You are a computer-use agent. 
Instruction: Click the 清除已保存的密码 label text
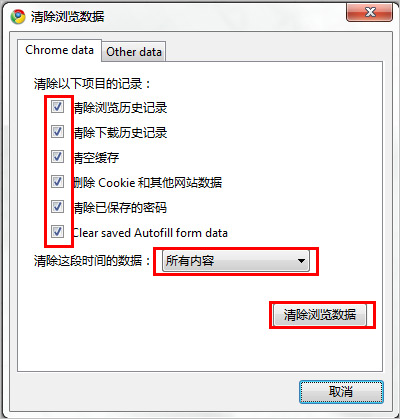(x=120, y=208)
